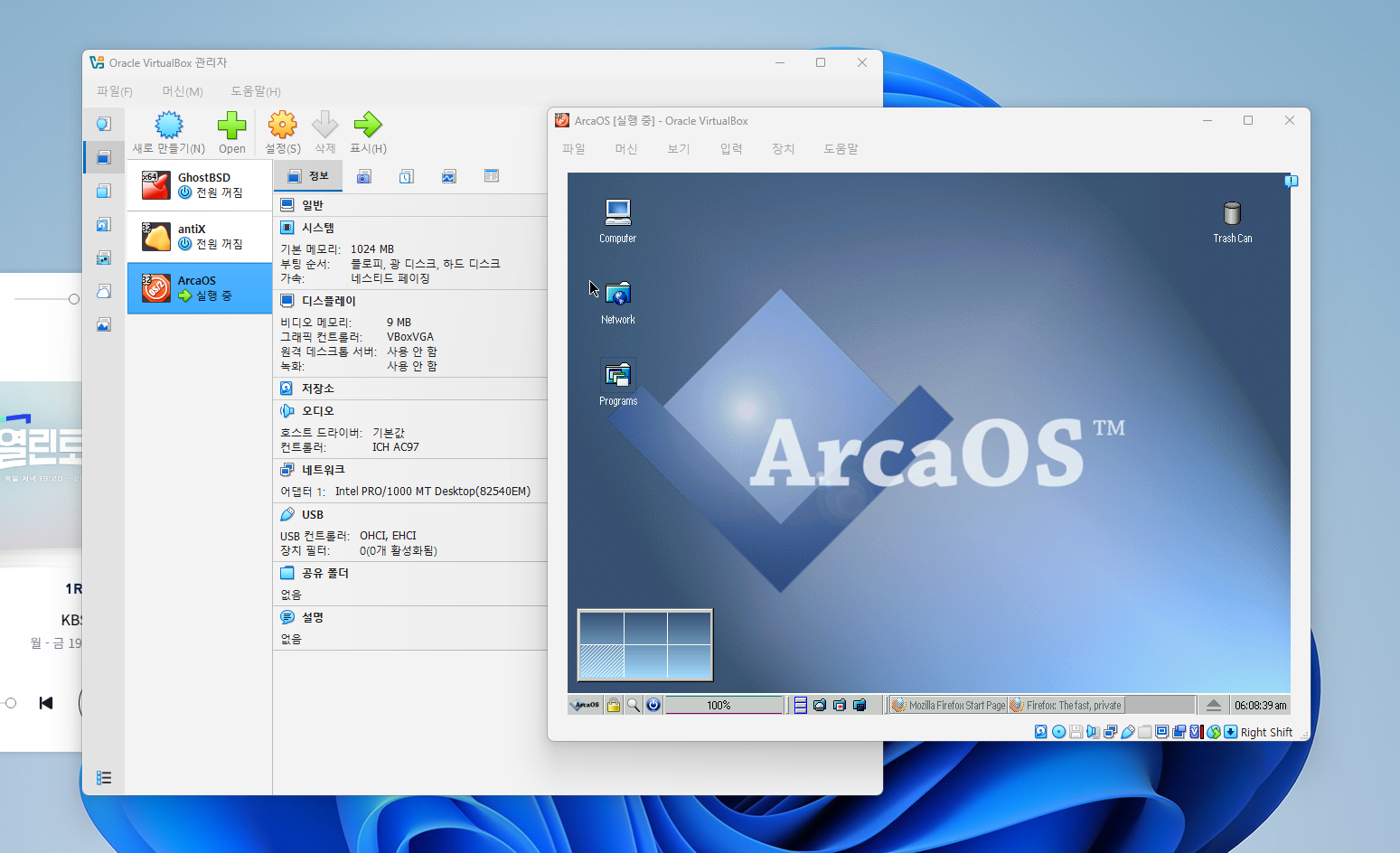
Task: Open 파일 menu in ArcaOS VM window
Action: click(x=574, y=149)
